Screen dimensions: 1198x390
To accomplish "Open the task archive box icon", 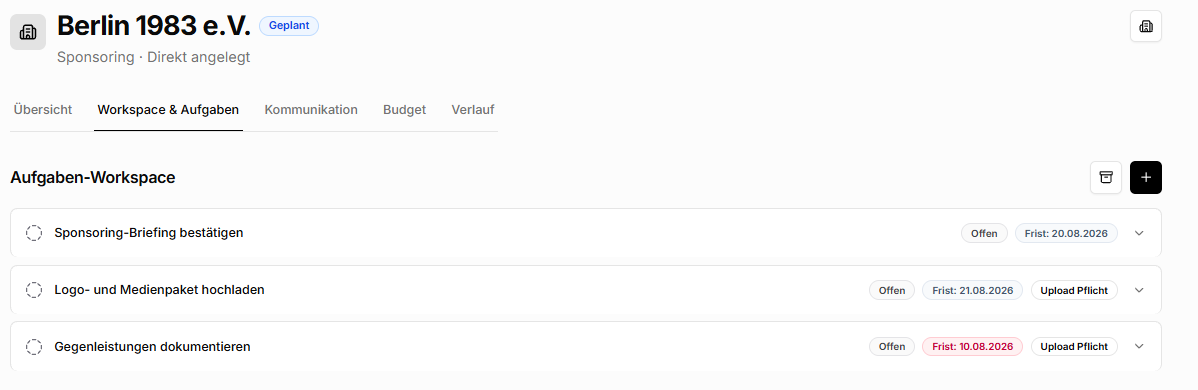I will [1106, 177].
